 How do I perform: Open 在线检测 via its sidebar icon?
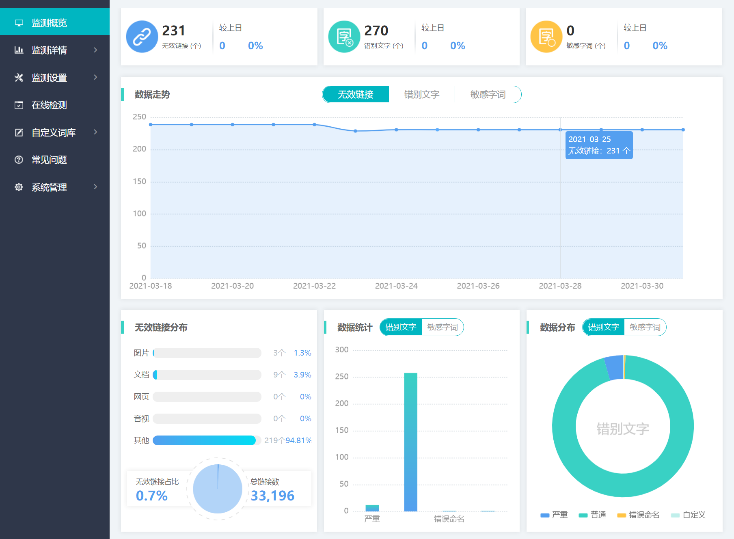(x=19, y=104)
